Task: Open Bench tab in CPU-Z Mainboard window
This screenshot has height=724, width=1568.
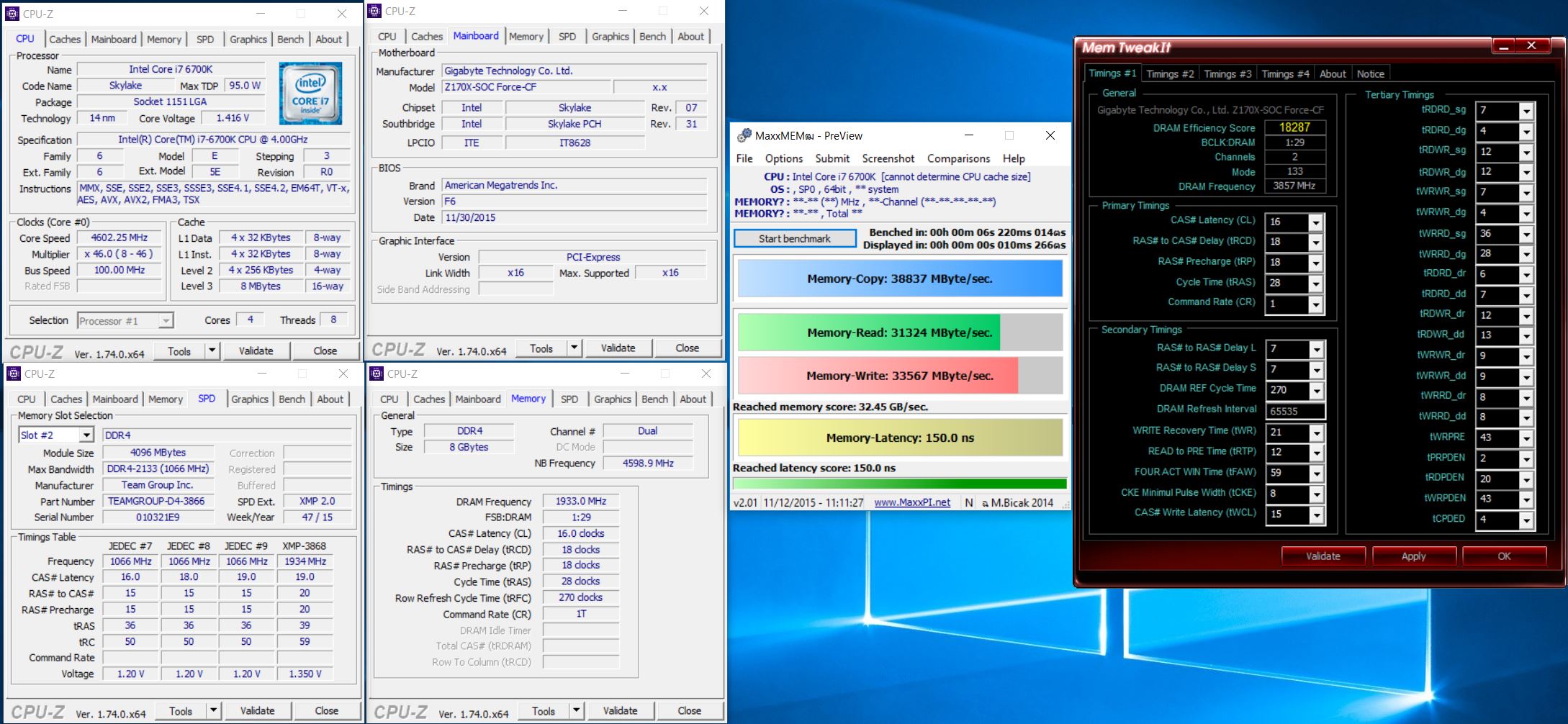Action: pyautogui.click(x=652, y=36)
